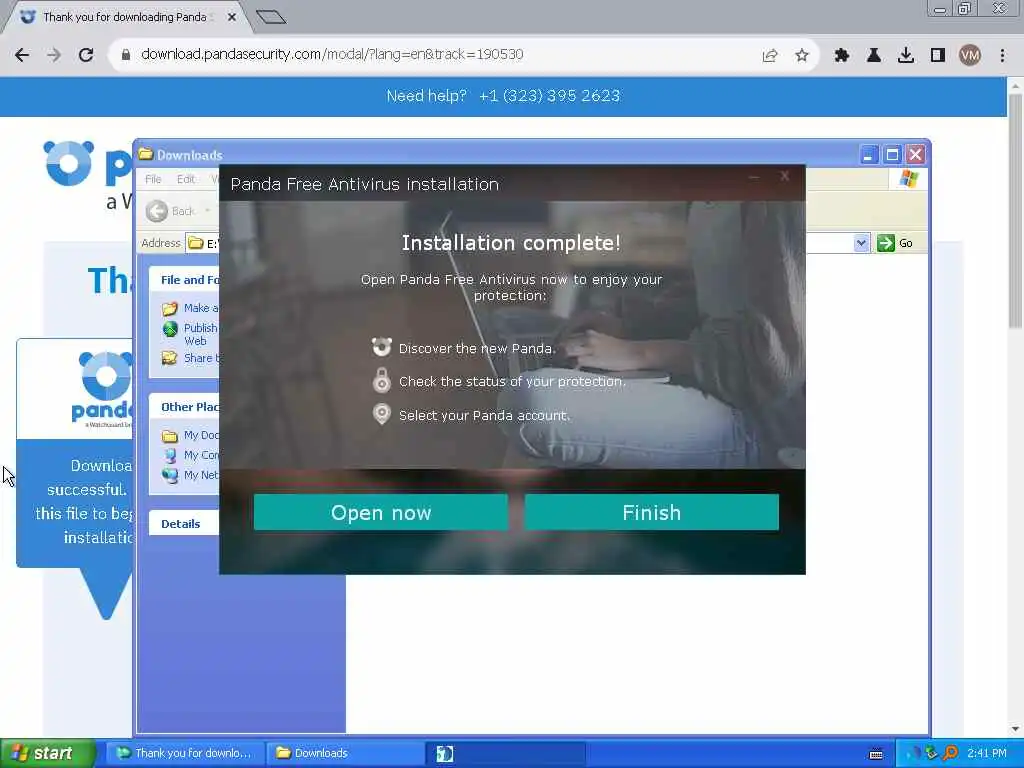Switch to Downloads taskbar button
The height and width of the screenshot is (768, 1024).
tap(345, 754)
